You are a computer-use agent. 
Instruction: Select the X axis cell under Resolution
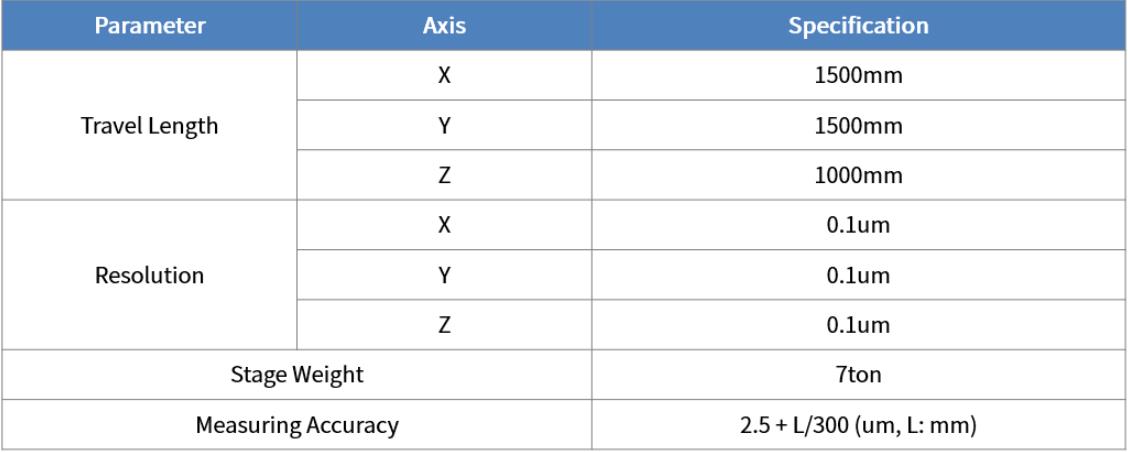coord(444,225)
